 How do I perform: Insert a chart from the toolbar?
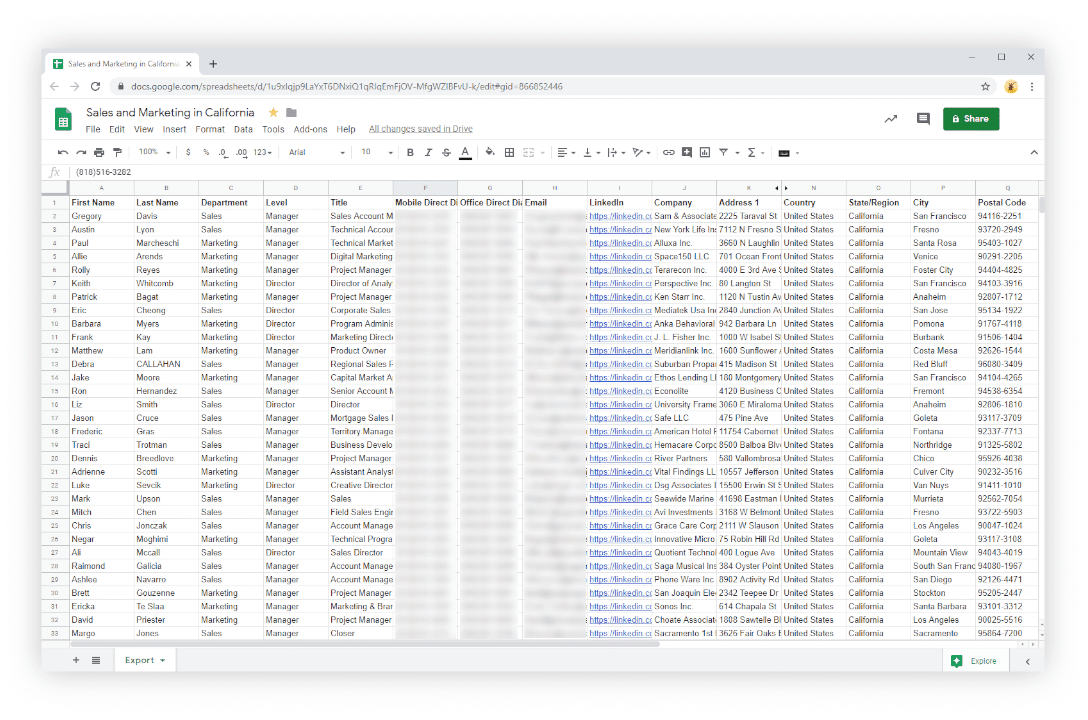tap(704, 153)
